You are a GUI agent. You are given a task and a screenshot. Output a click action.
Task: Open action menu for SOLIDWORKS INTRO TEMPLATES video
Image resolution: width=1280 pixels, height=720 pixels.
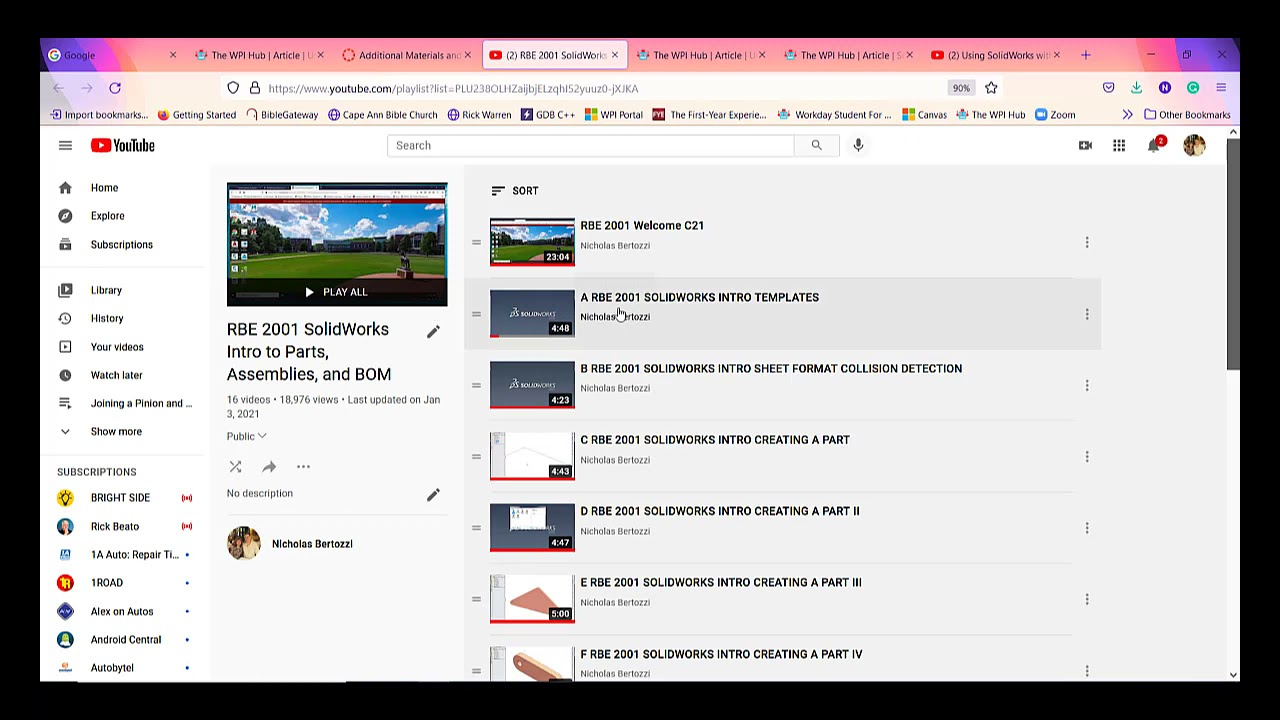click(1087, 314)
